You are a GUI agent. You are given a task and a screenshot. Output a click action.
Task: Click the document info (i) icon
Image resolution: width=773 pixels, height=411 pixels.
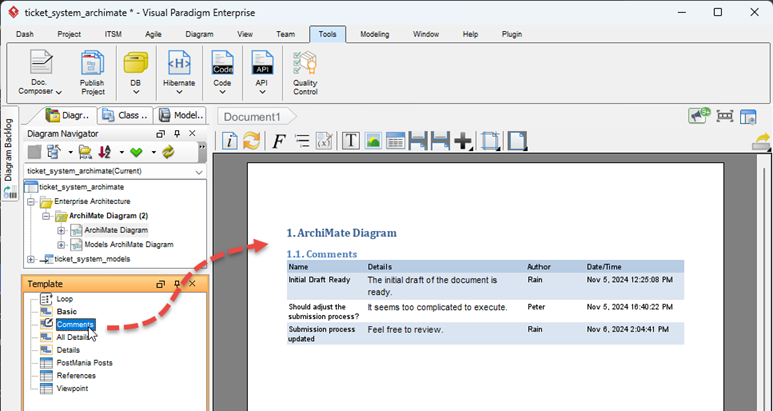(x=230, y=141)
